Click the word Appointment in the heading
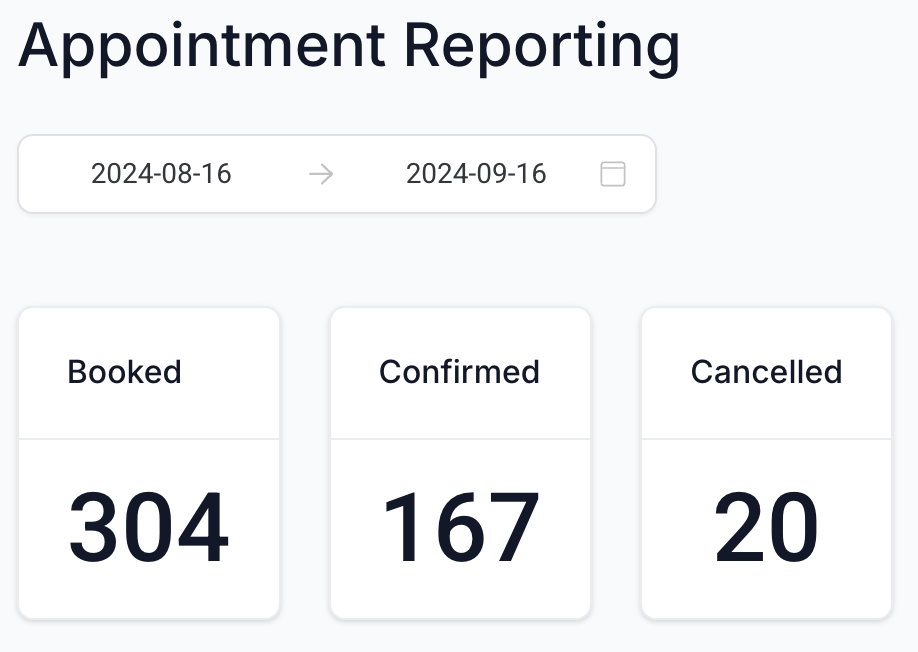The height and width of the screenshot is (652, 918). point(202,44)
